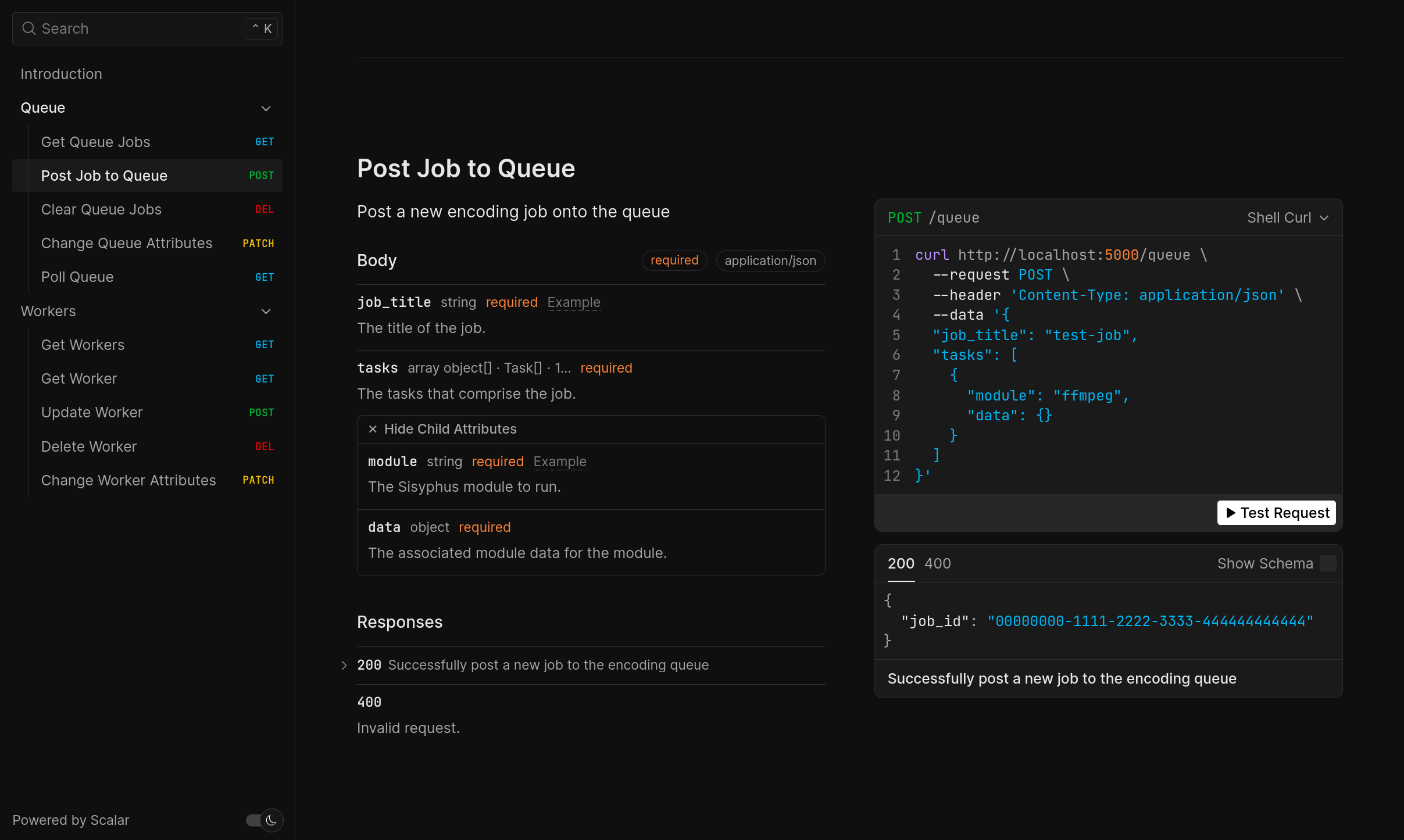Collapse the Queue sidebar section
The height and width of the screenshot is (840, 1404).
266,109
